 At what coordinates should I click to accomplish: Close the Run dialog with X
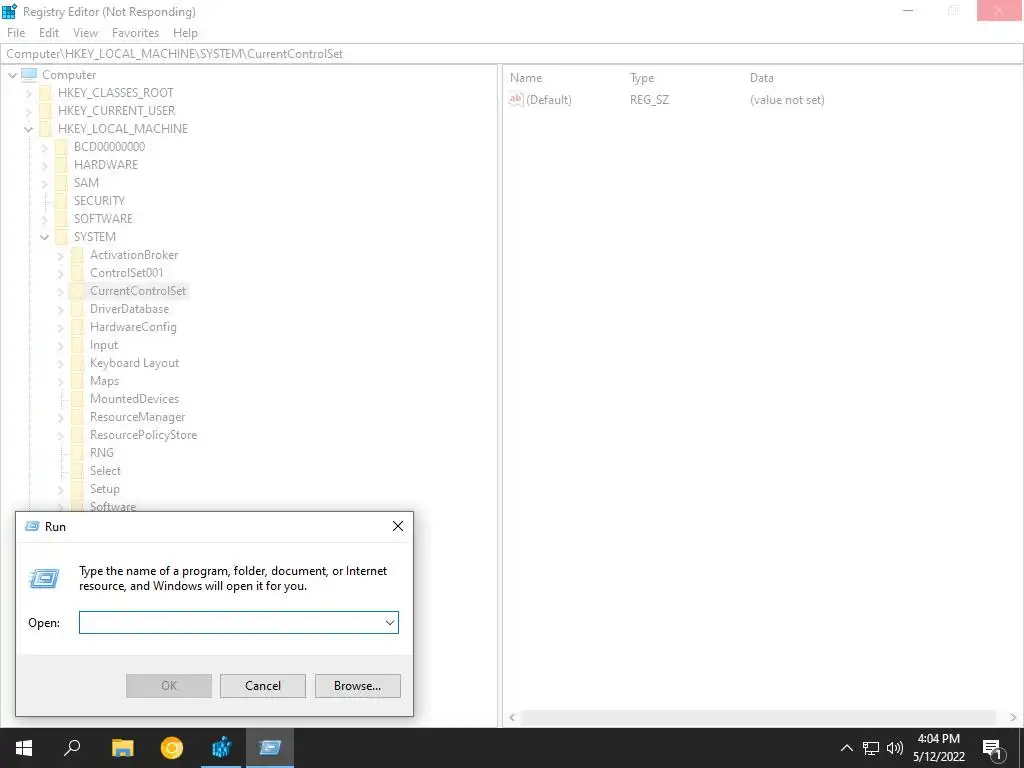(398, 526)
